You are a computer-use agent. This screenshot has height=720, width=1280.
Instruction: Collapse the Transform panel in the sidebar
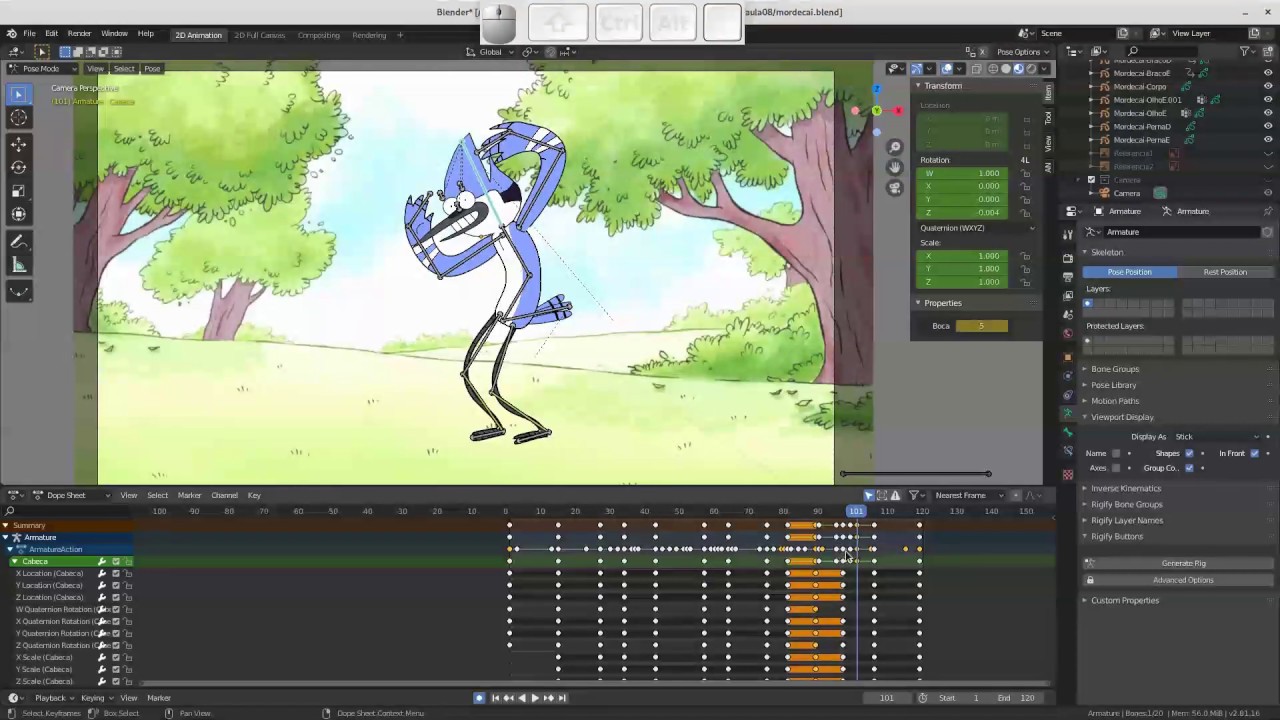pos(941,86)
